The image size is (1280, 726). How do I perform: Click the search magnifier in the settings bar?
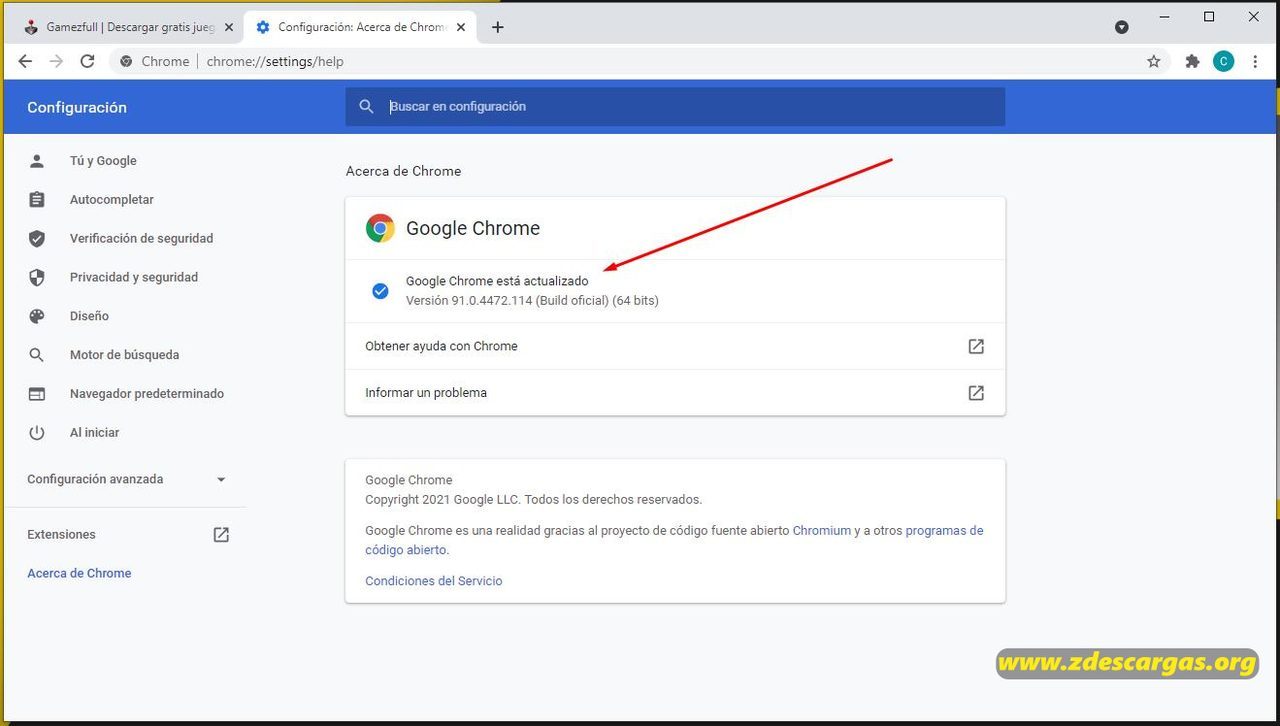pyautogui.click(x=367, y=106)
